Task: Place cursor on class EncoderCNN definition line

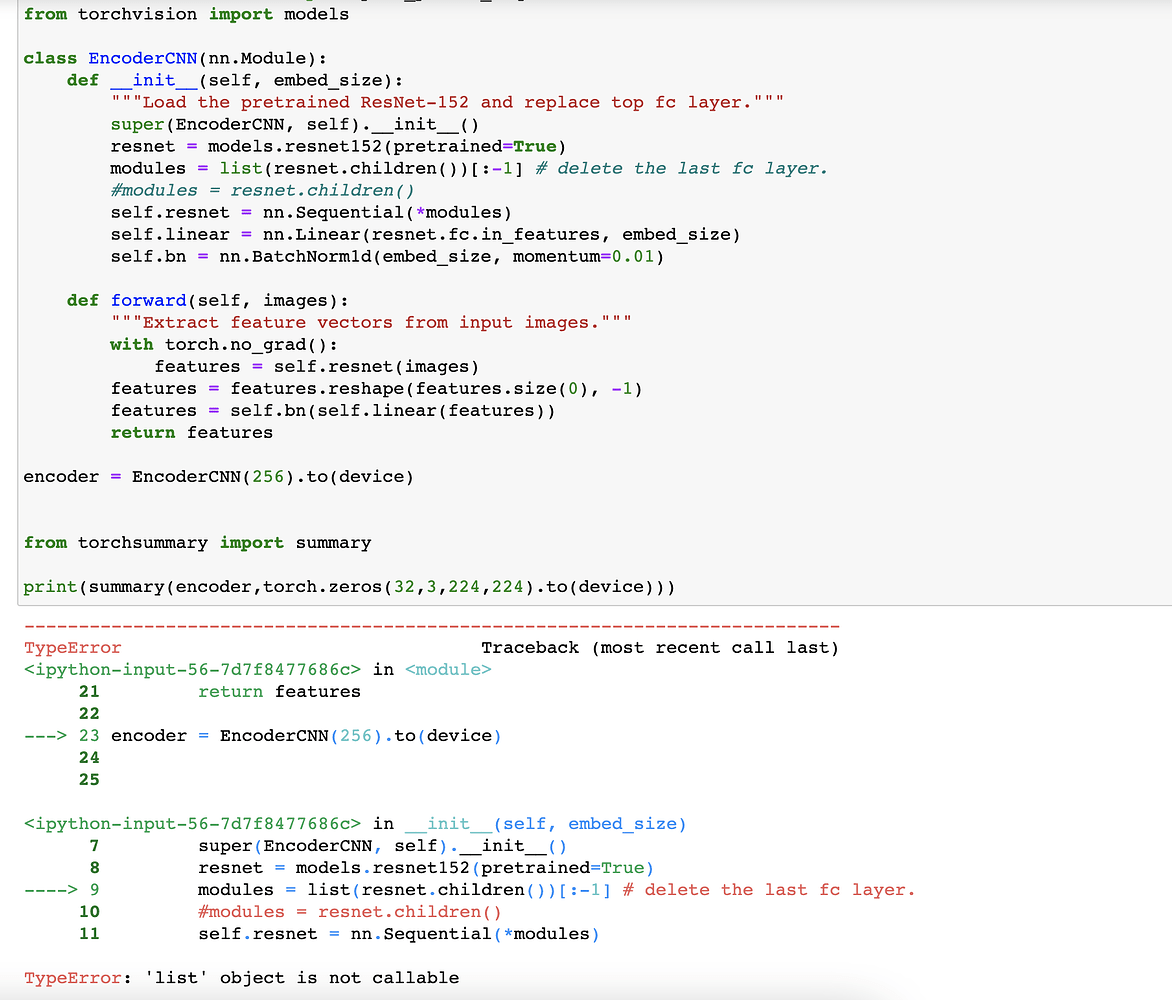Action: [x=174, y=58]
